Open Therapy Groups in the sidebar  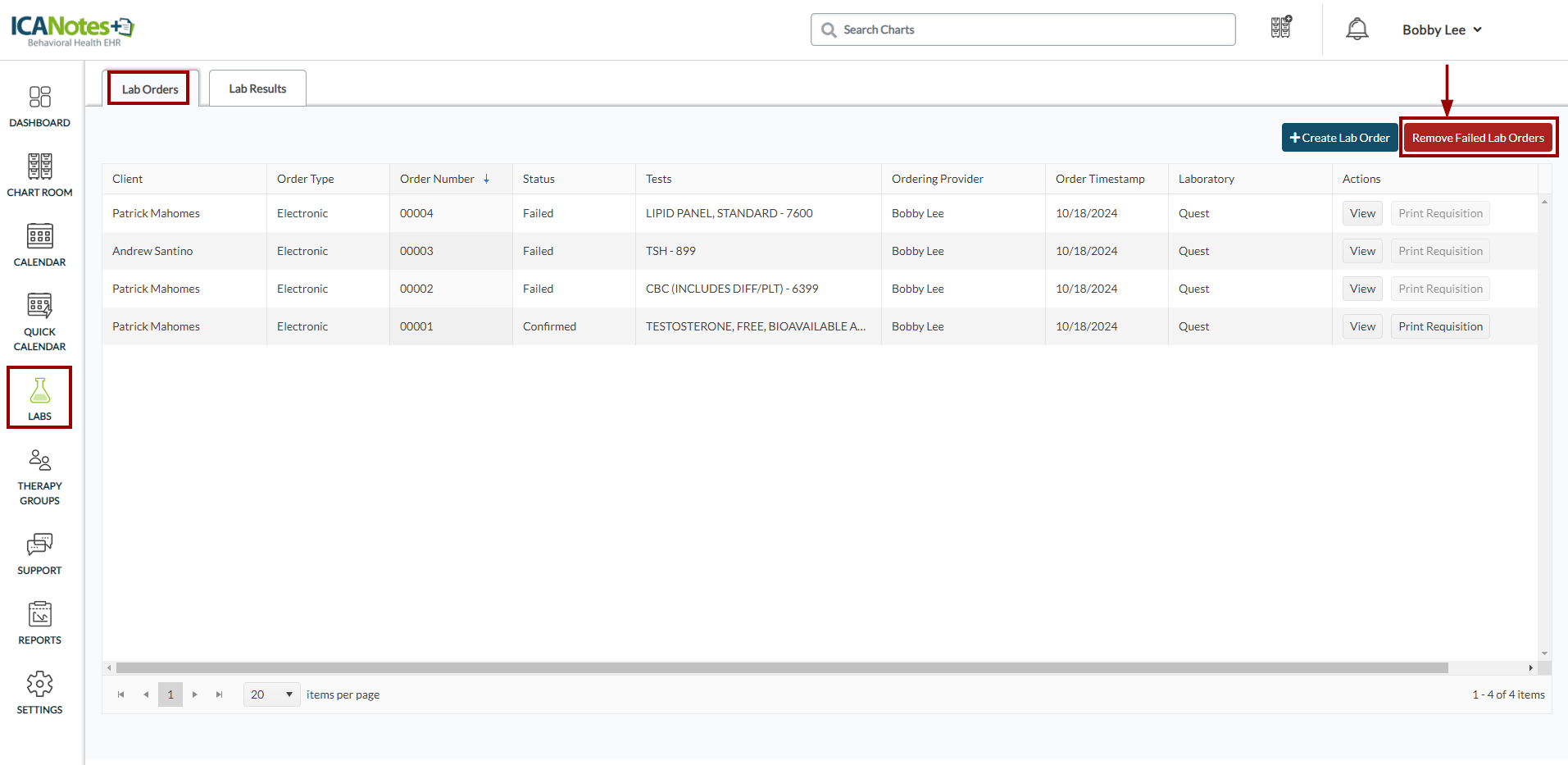click(x=39, y=476)
